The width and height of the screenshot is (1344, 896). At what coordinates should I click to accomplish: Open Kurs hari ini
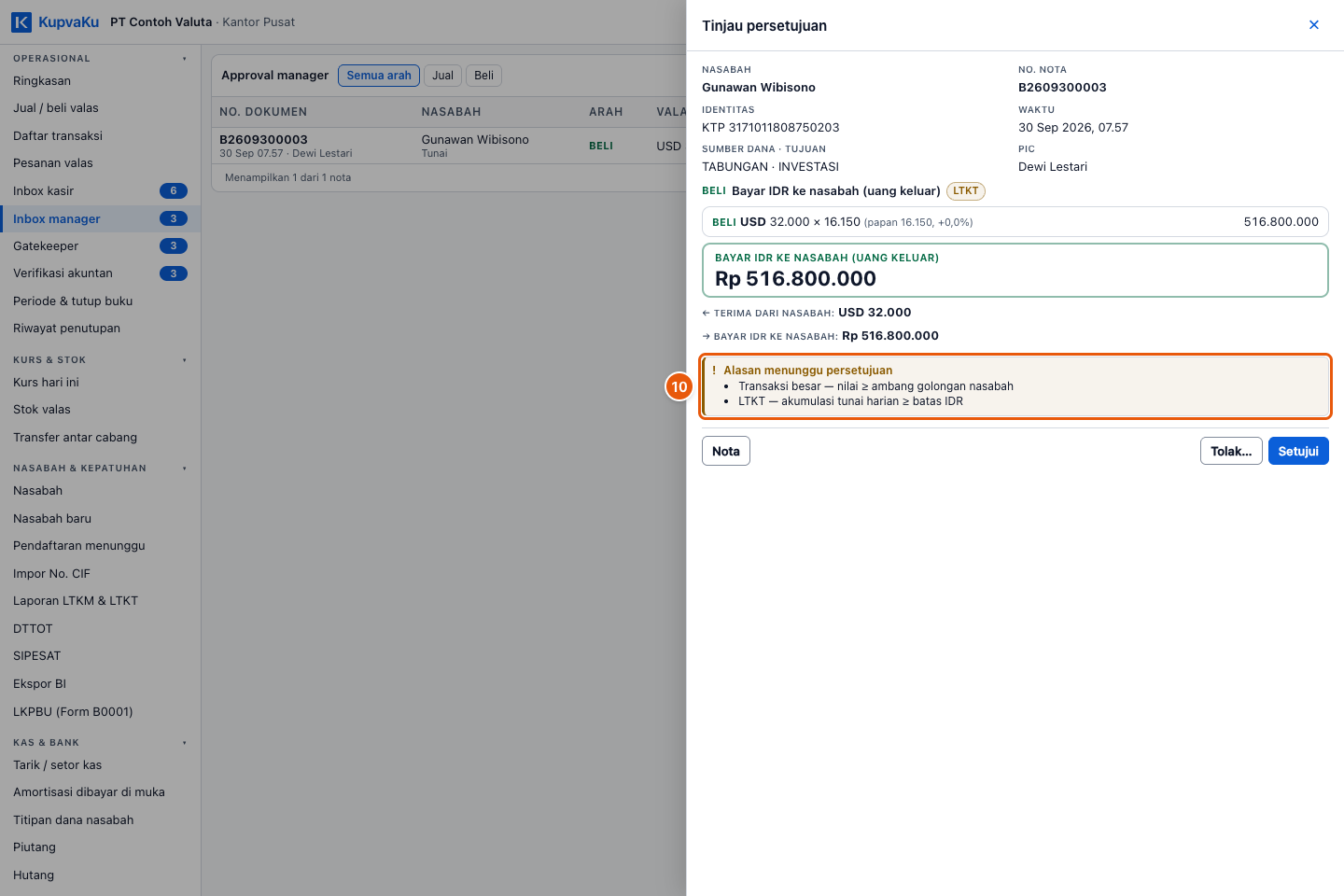click(x=100, y=383)
